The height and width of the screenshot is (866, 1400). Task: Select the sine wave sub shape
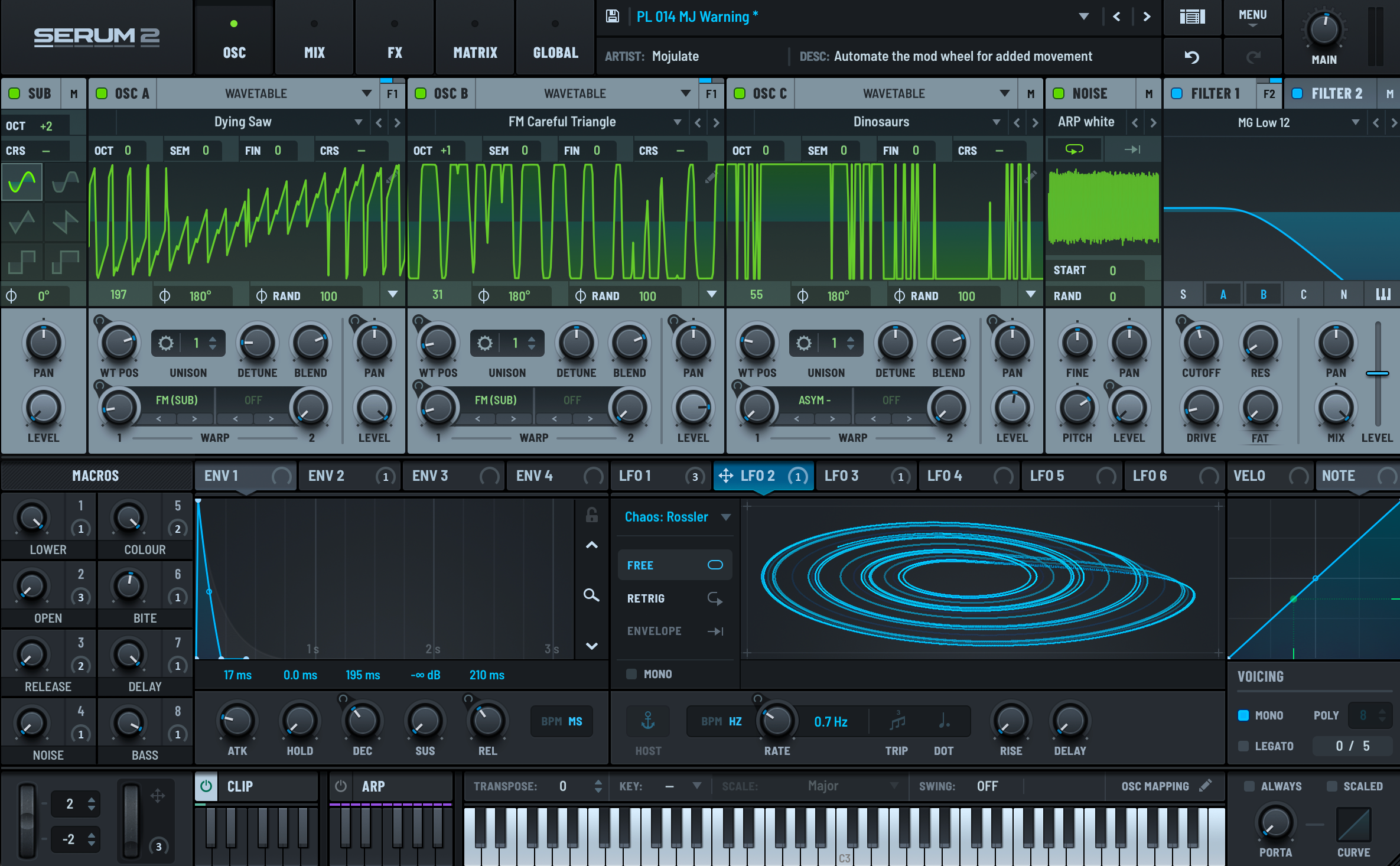[x=22, y=182]
